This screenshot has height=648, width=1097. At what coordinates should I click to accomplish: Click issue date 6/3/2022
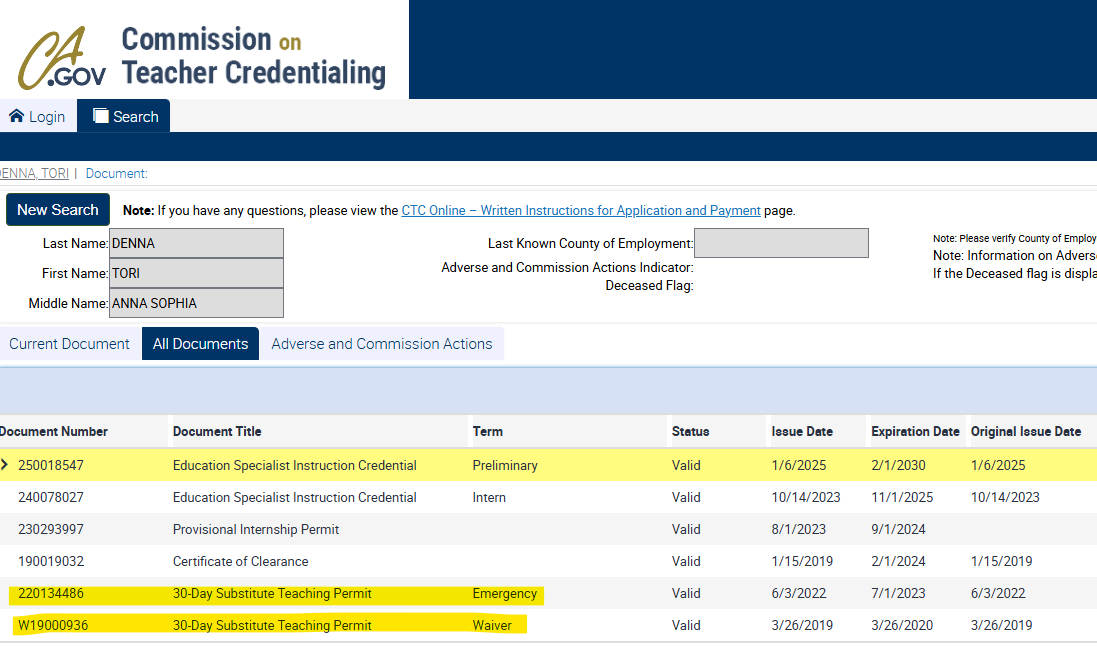coord(799,593)
